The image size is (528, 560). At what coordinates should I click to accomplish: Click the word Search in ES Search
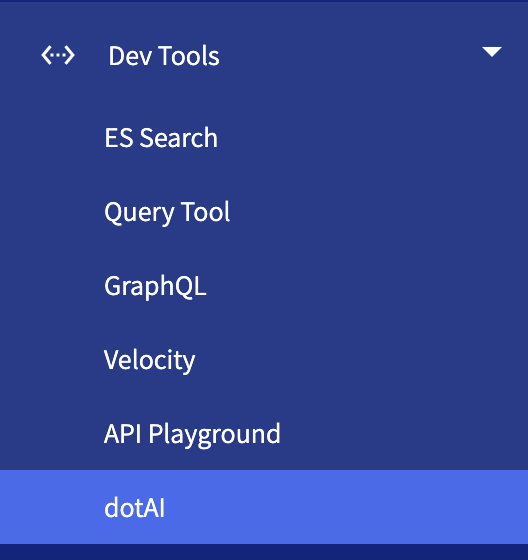point(178,138)
